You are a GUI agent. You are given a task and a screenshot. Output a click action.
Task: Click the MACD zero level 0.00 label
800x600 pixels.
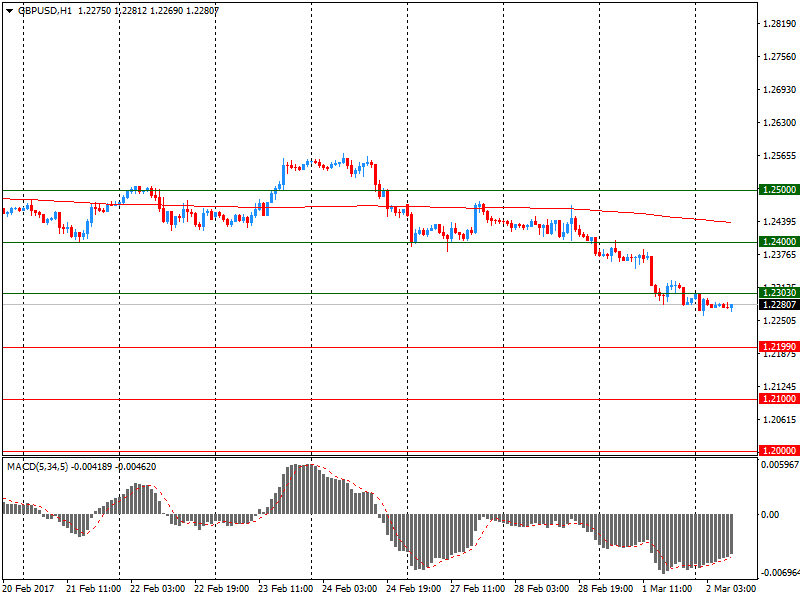click(x=770, y=514)
